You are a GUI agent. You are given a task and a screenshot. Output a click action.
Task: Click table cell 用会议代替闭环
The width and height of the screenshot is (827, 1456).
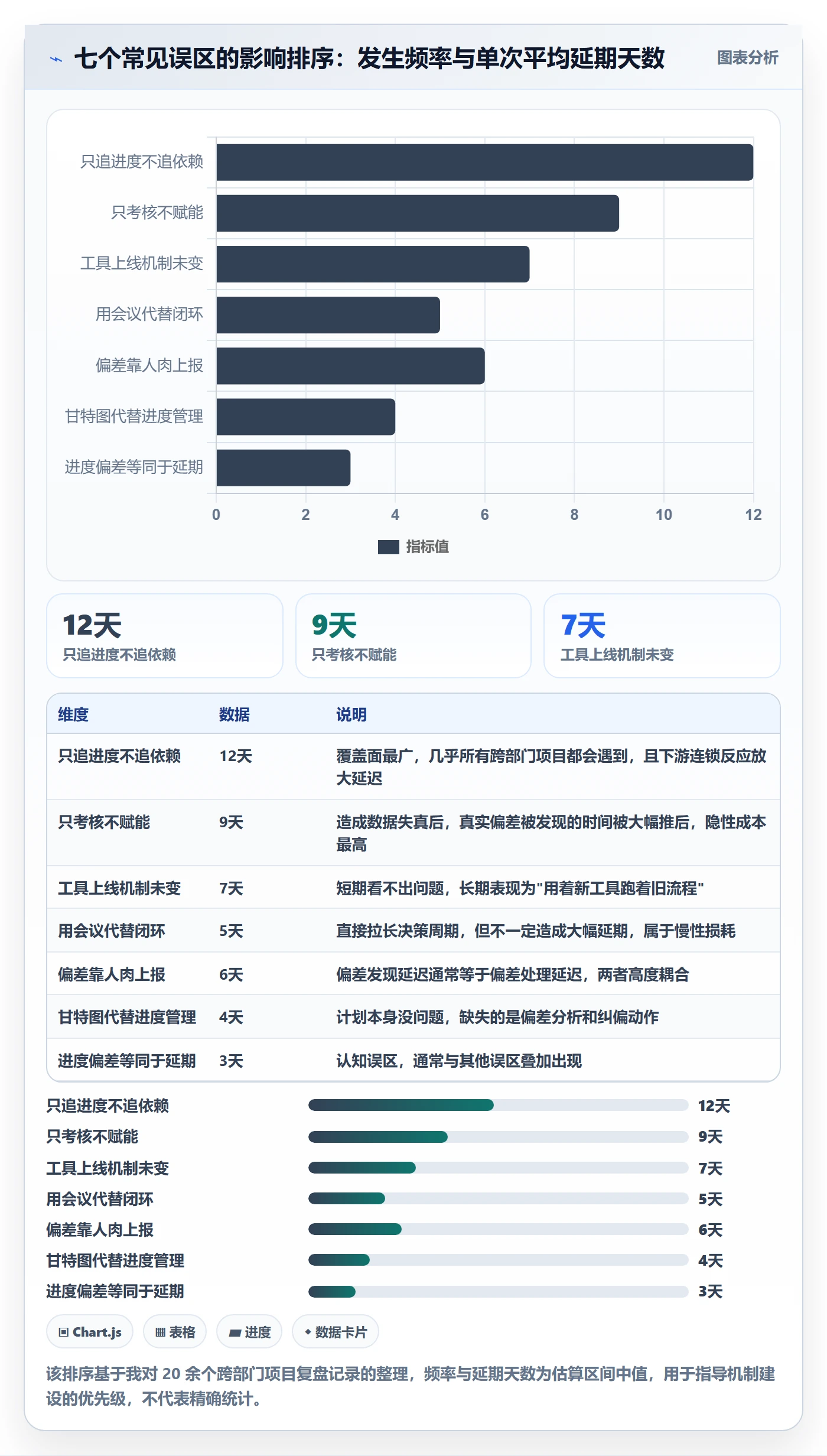tap(112, 931)
